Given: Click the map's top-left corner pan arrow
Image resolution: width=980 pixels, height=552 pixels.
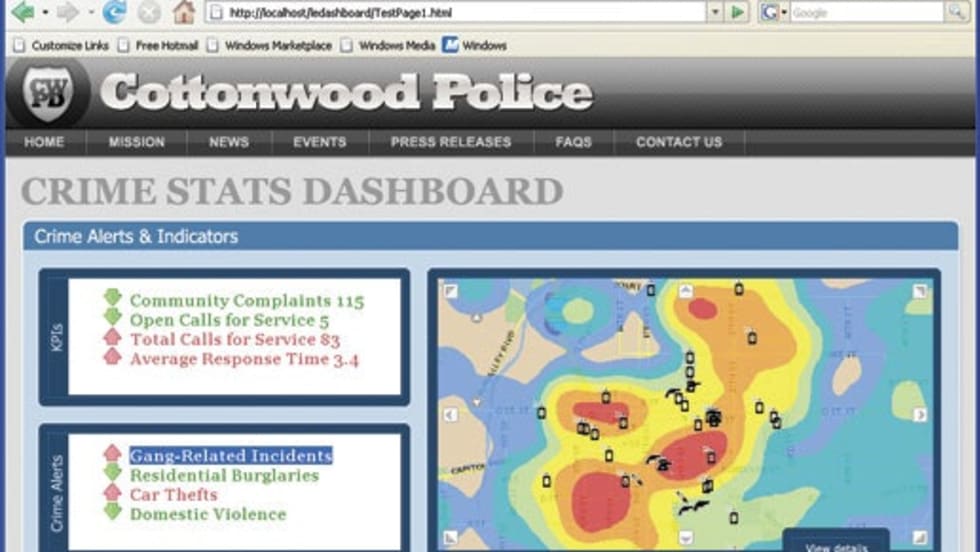Looking at the screenshot, I should [x=450, y=291].
